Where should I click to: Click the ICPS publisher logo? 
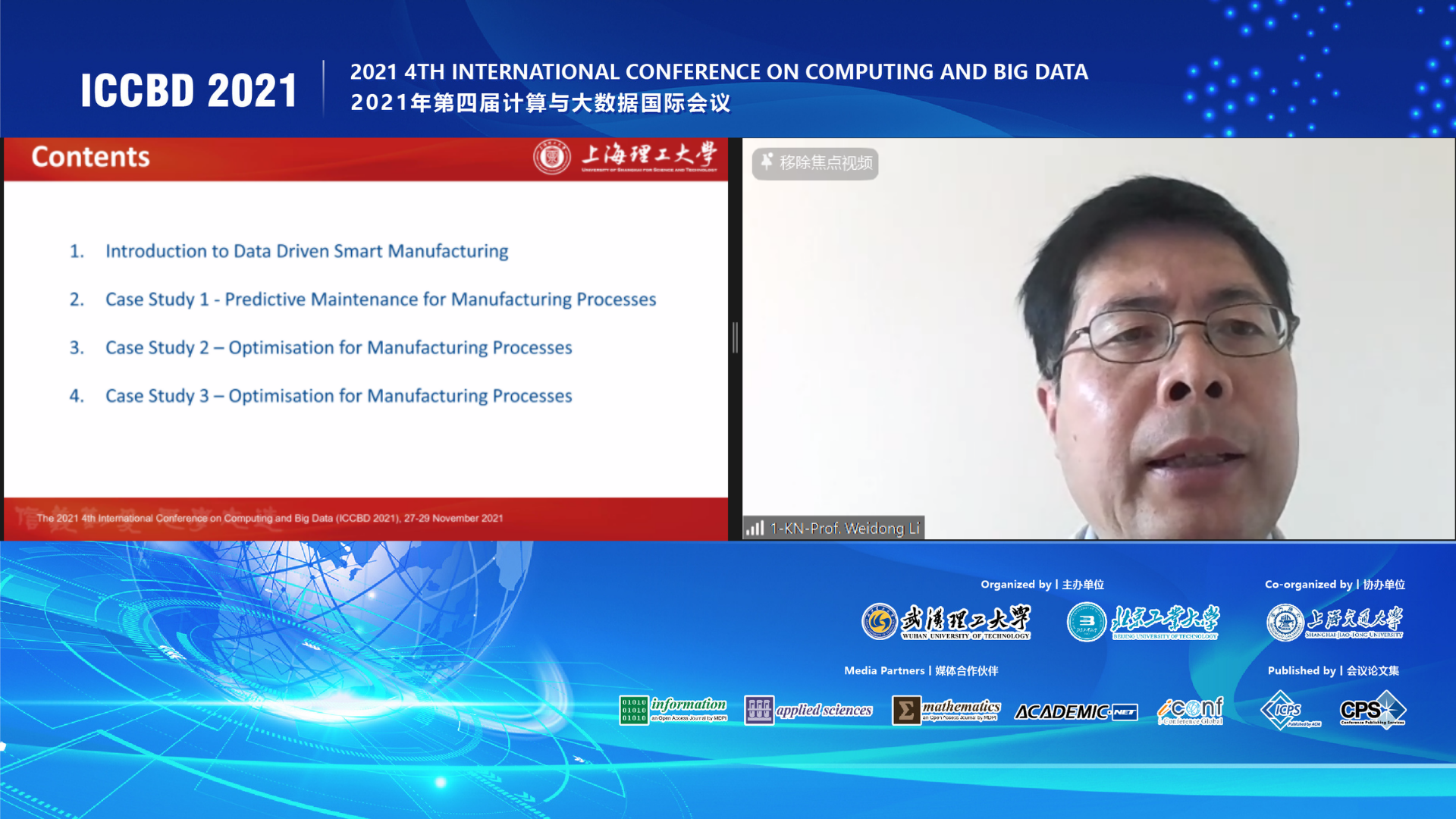point(1291,711)
